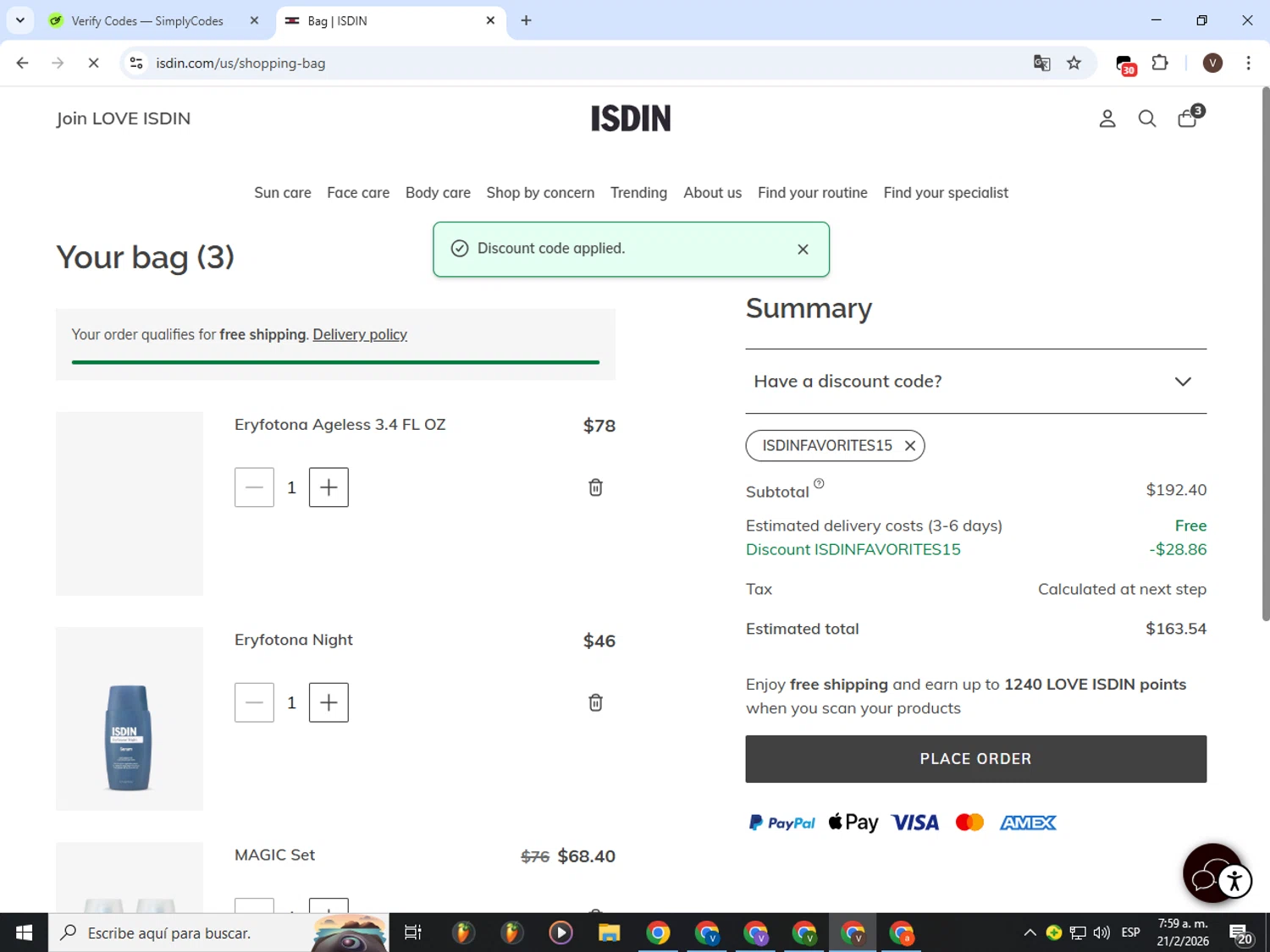The width and height of the screenshot is (1270, 952).
Task: Open a new browser tab
Action: (x=526, y=20)
